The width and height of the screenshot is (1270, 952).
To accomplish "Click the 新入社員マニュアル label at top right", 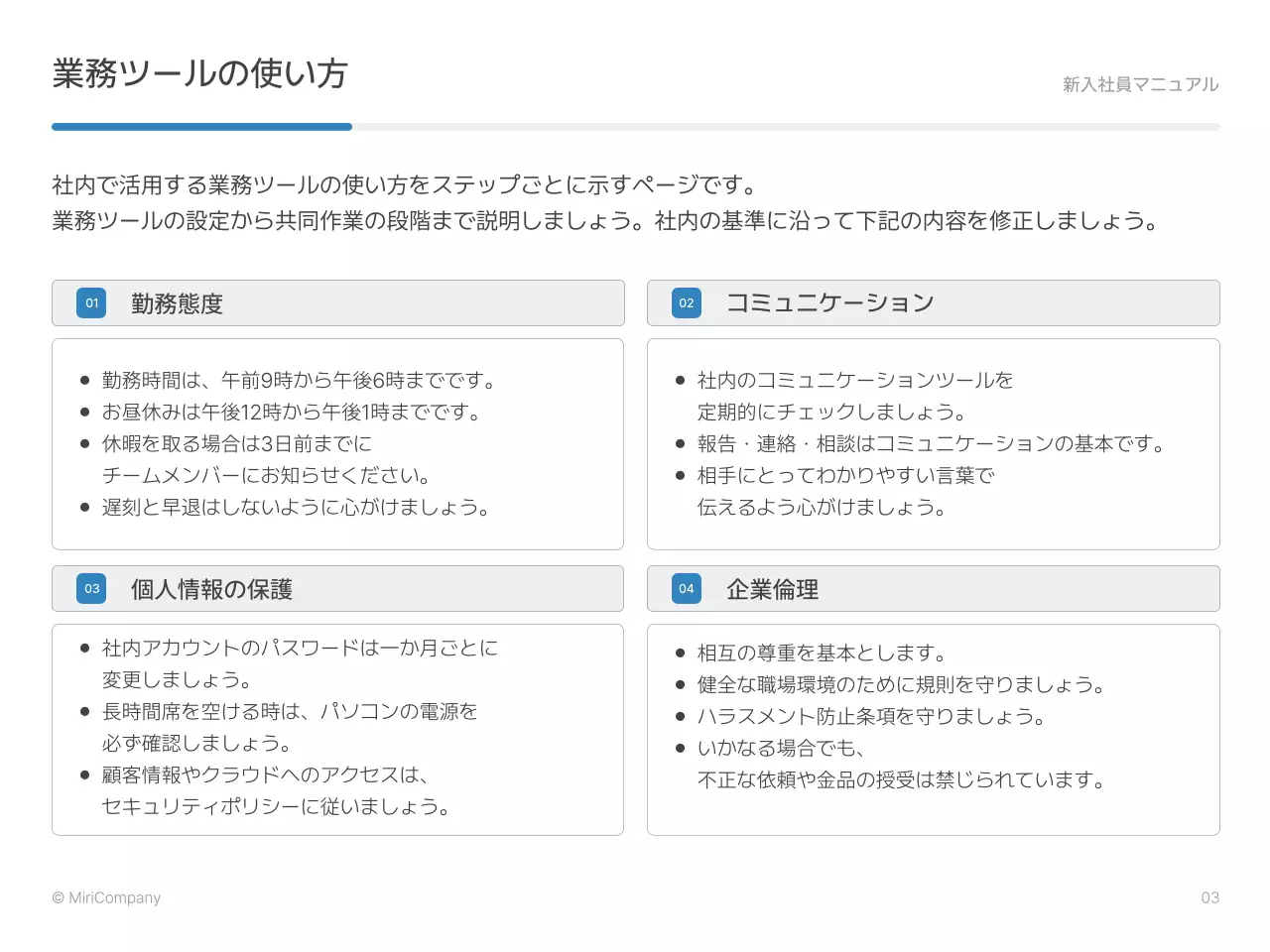I will pos(1140,85).
